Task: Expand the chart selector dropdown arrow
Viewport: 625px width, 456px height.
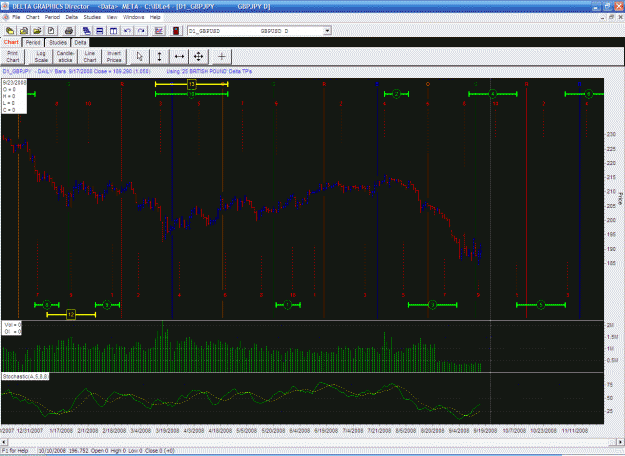Action: click(327, 31)
